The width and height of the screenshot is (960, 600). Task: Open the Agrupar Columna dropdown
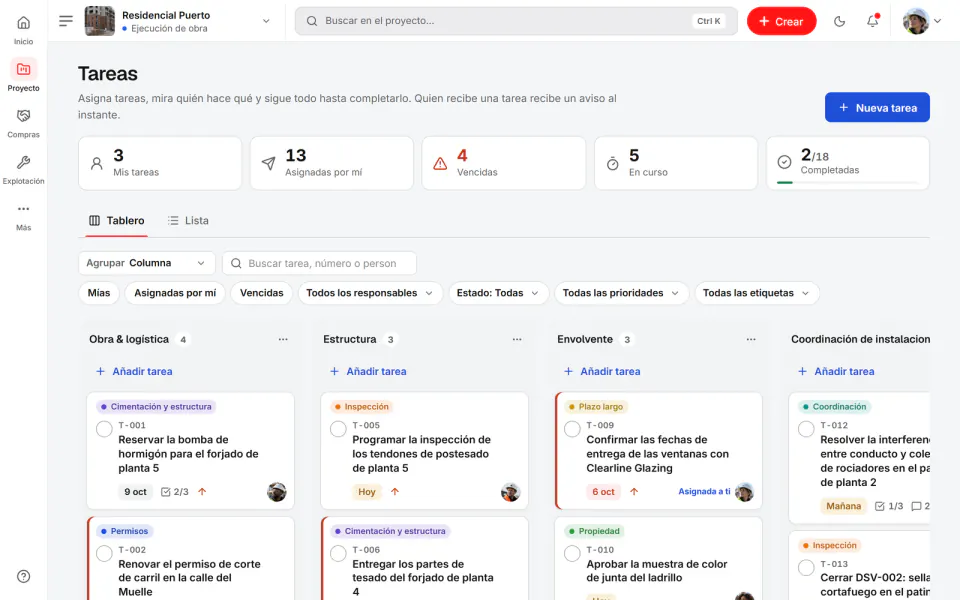pyautogui.click(x=147, y=263)
